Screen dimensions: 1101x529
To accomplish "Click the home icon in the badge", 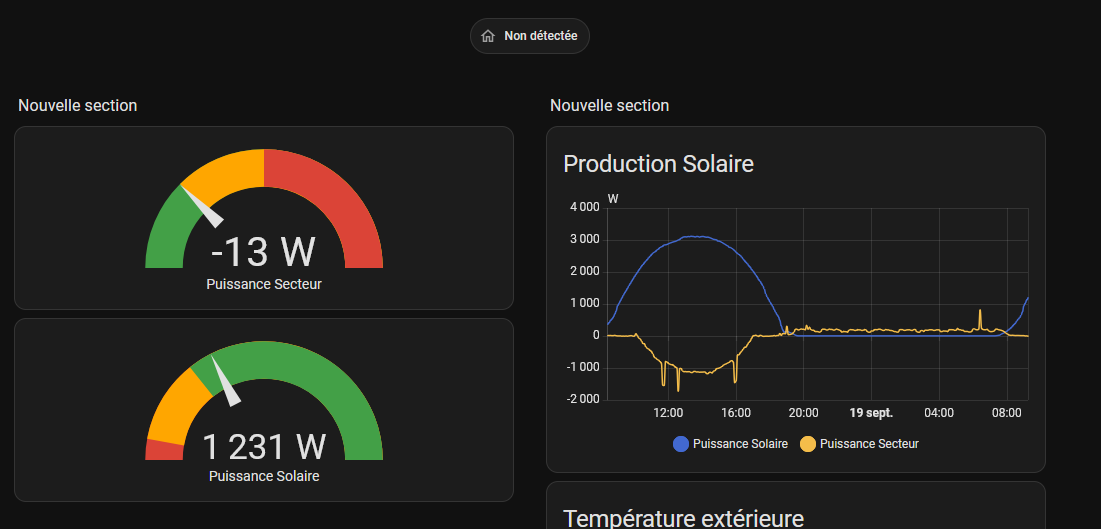I will tap(488, 36).
